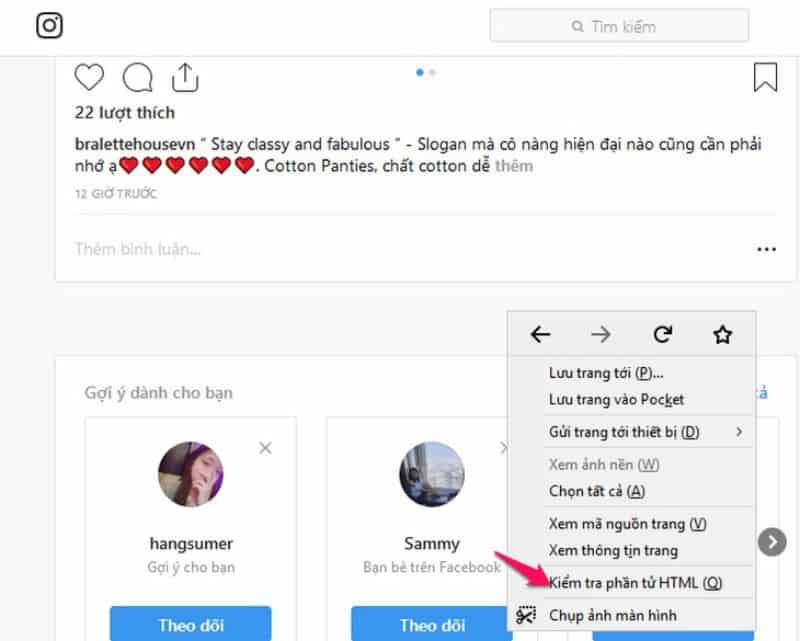The width and height of the screenshot is (800, 641).
Task: Navigate back using the context menu arrow
Action: click(541, 336)
